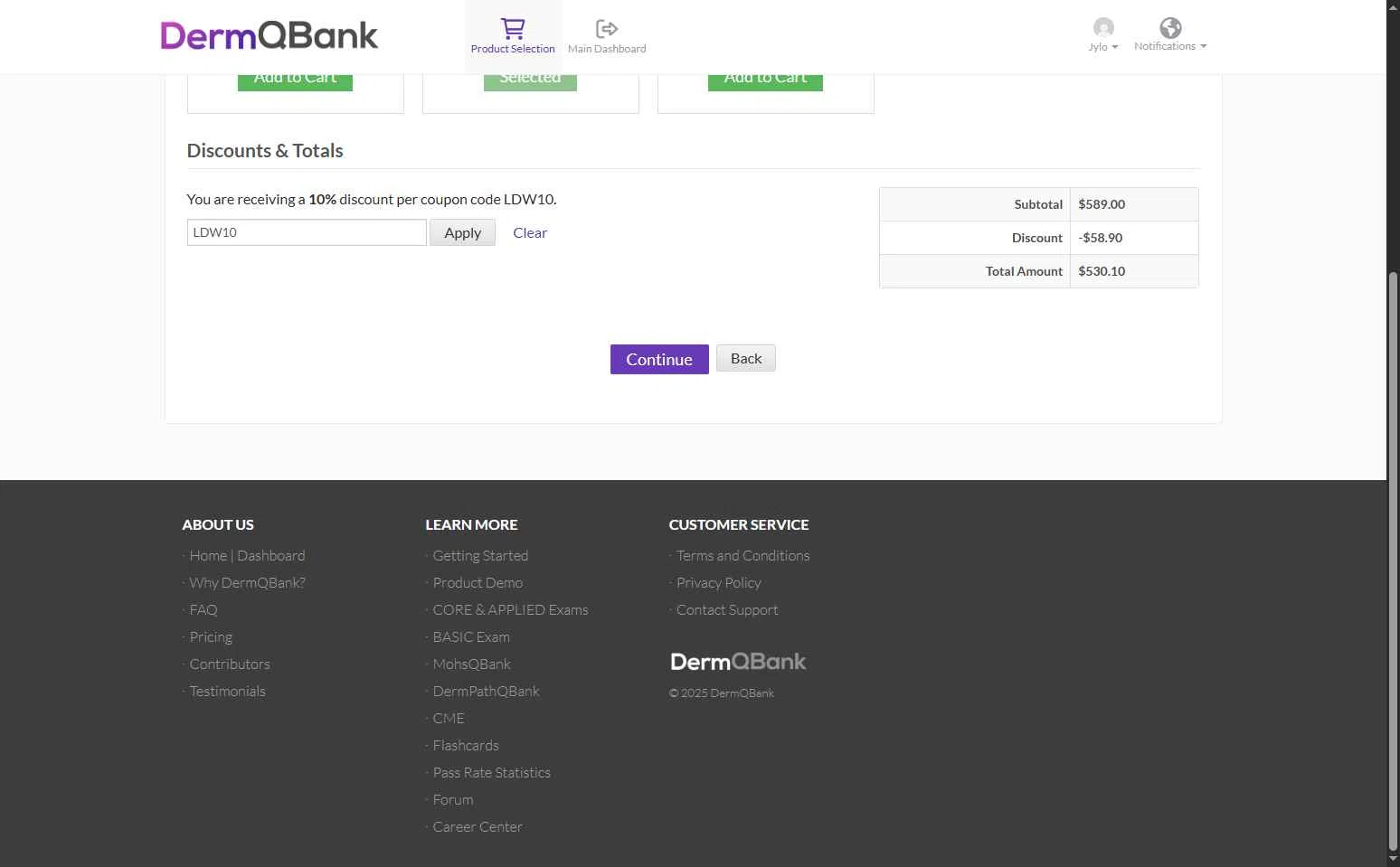Click the coupon code input field

point(307,232)
